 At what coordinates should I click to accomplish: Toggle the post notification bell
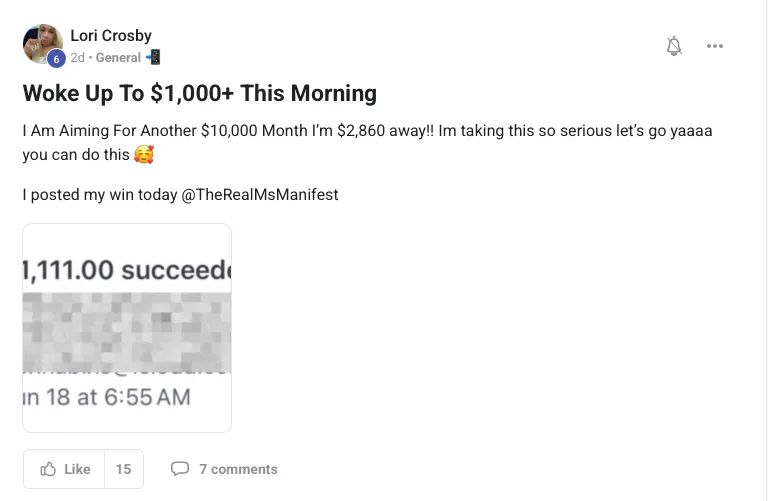point(674,46)
